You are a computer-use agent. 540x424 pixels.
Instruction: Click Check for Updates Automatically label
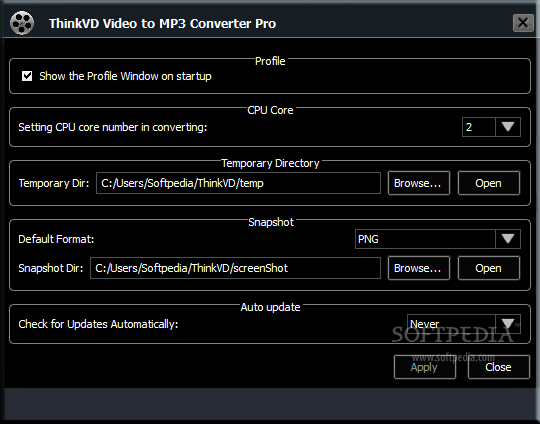(98, 324)
